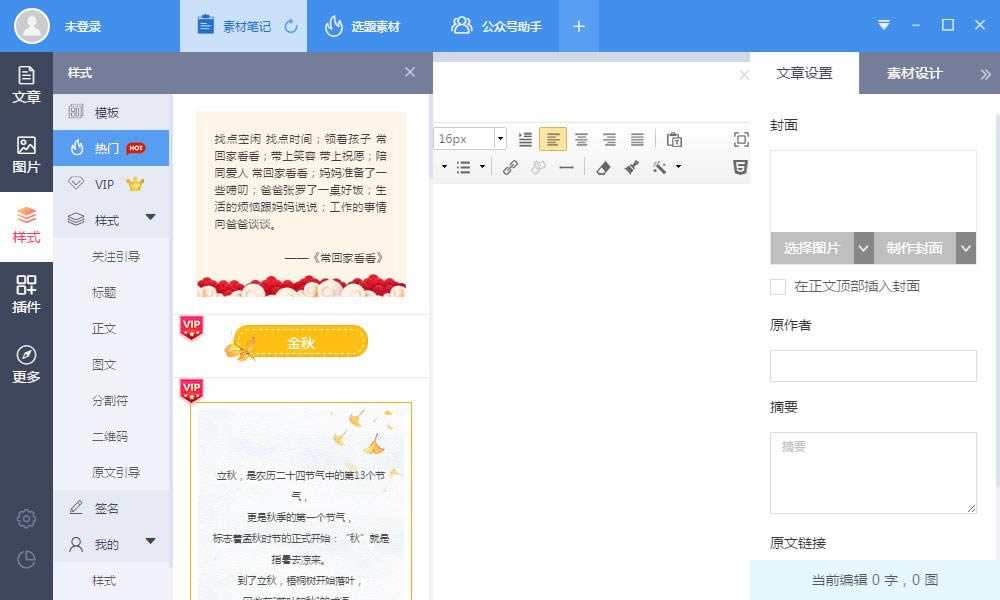Click the 制作封面 button
This screenshot has width=1000, height=600.
click(x=914, y=248)
